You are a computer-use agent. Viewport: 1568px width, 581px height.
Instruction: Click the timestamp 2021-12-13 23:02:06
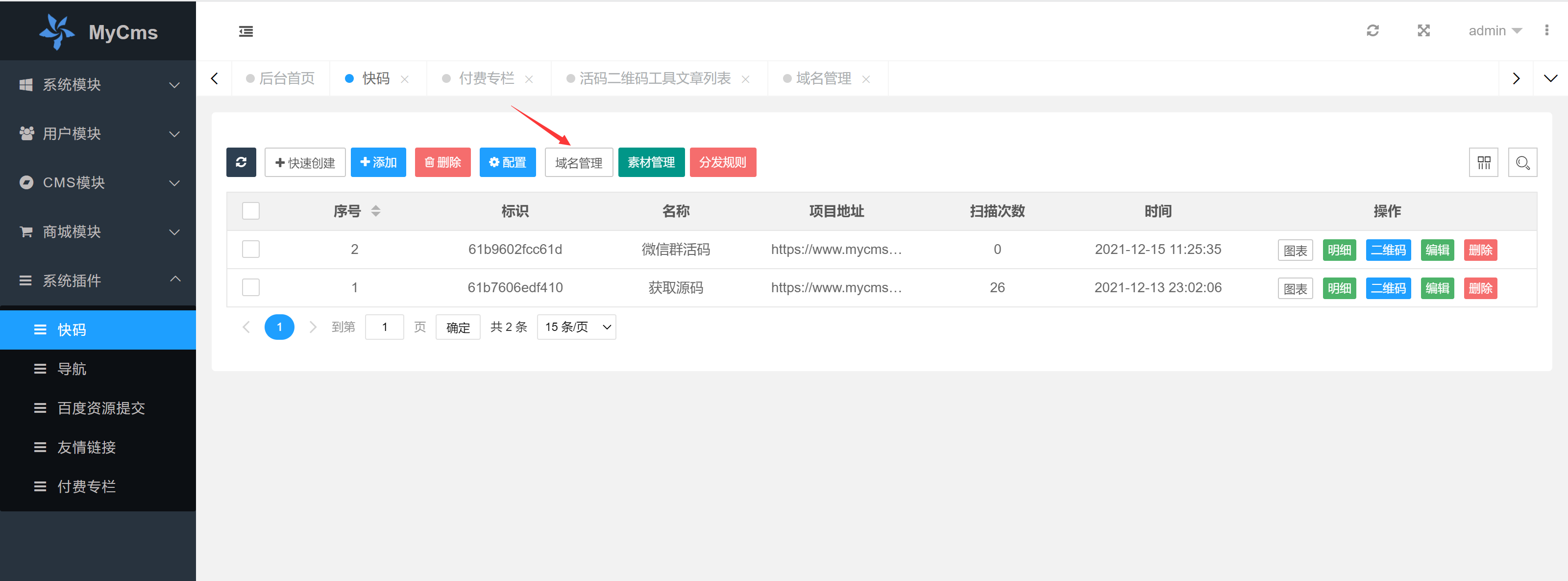[1158, 287]
